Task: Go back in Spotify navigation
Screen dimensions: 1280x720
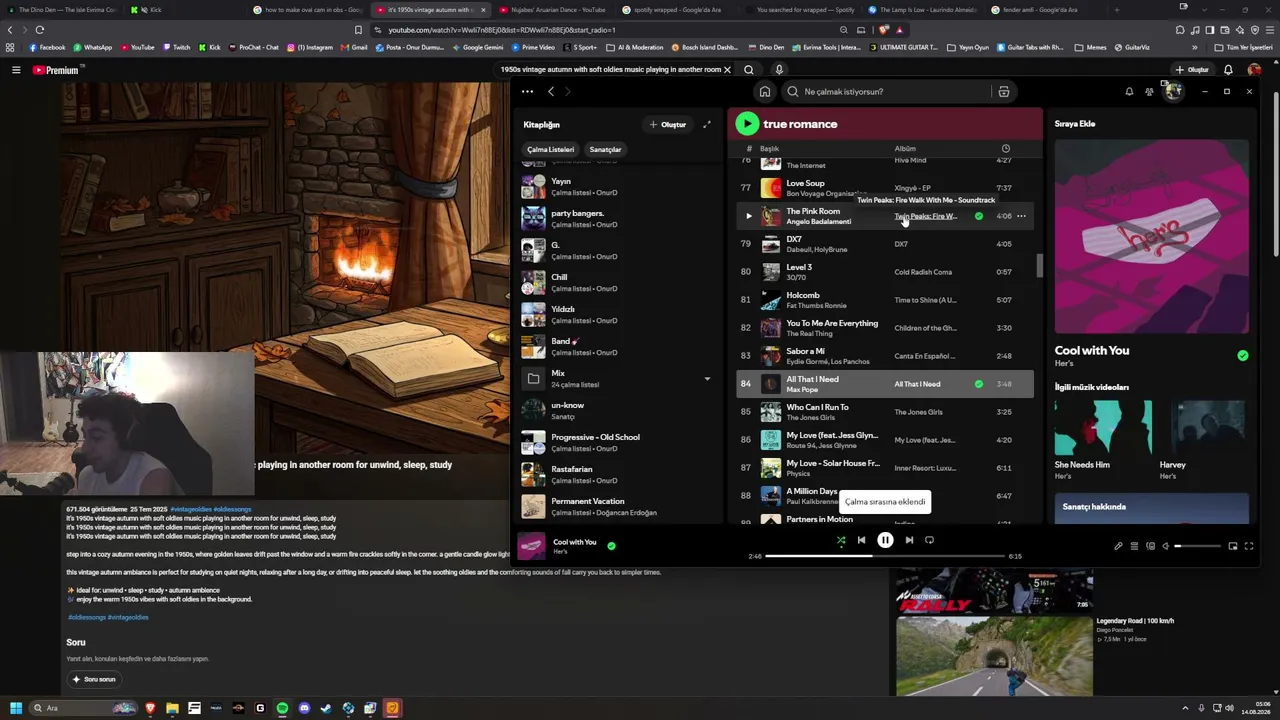Action: tap(551, 92)
